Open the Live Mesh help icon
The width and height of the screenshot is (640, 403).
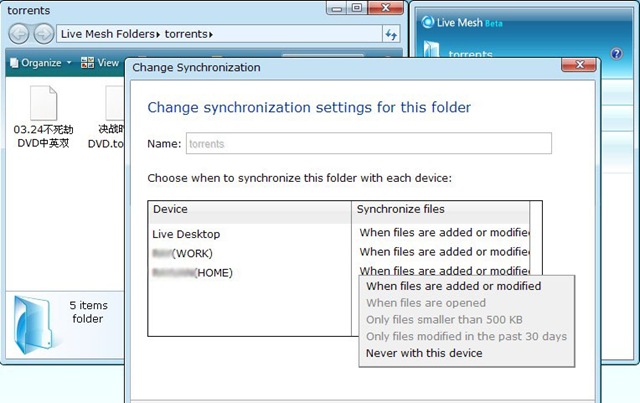click(616, 53)
